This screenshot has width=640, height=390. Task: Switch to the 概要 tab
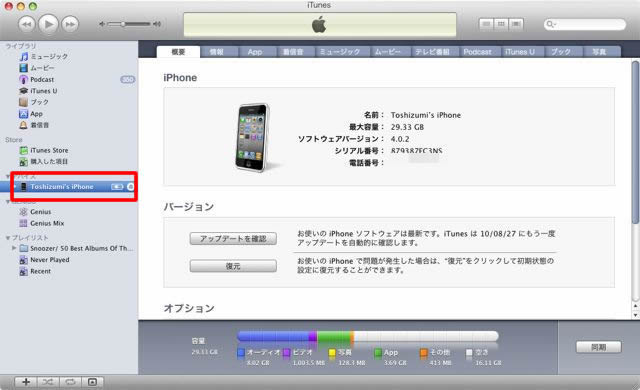[178, 52]
